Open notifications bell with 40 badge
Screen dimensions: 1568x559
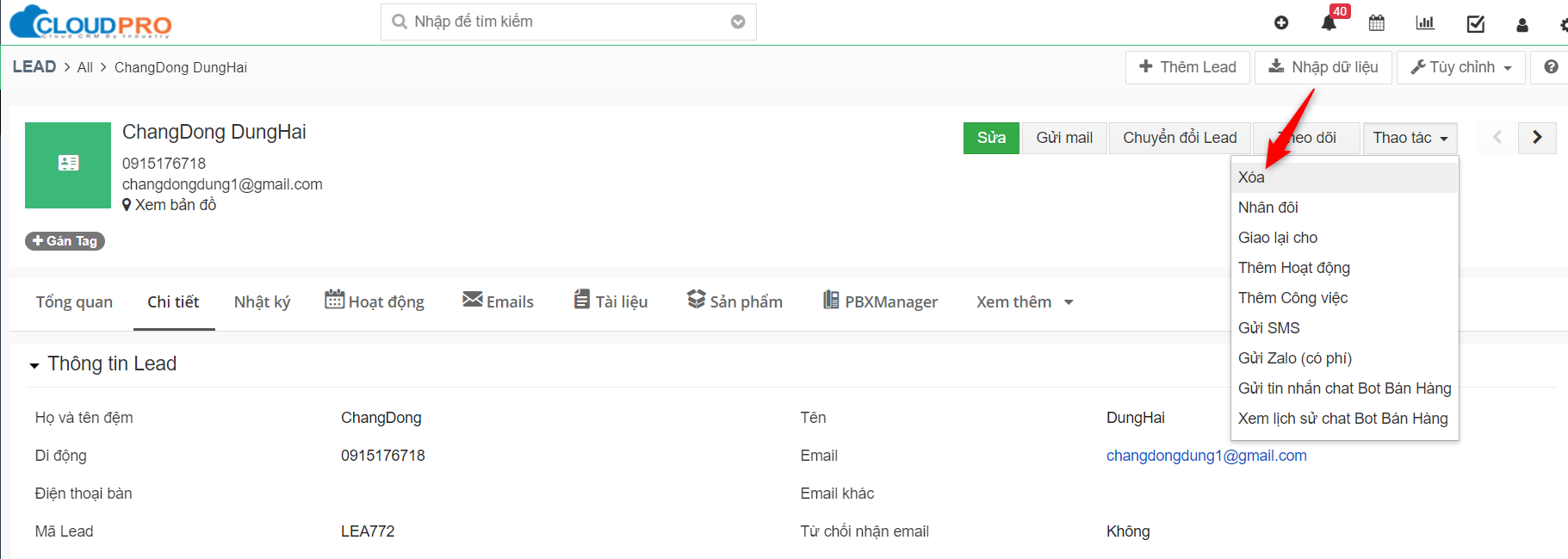tap(1329, 23)
